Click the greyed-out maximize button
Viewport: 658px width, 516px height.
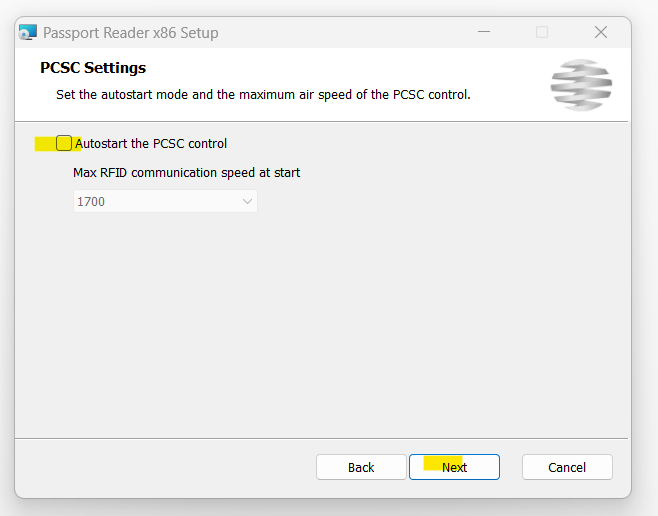tap(542, 32)
